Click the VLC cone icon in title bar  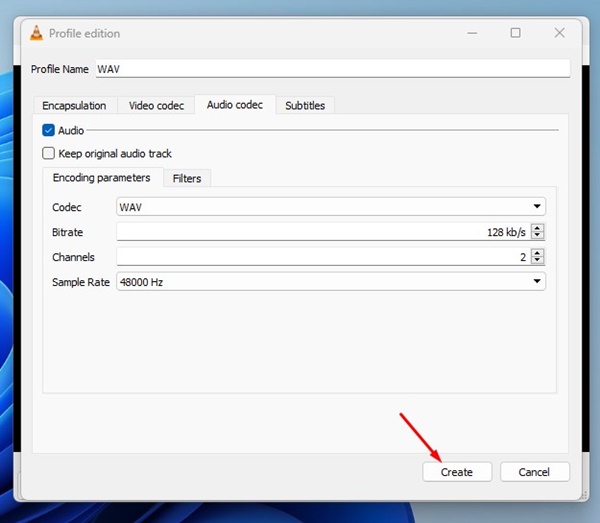(36, 33)
